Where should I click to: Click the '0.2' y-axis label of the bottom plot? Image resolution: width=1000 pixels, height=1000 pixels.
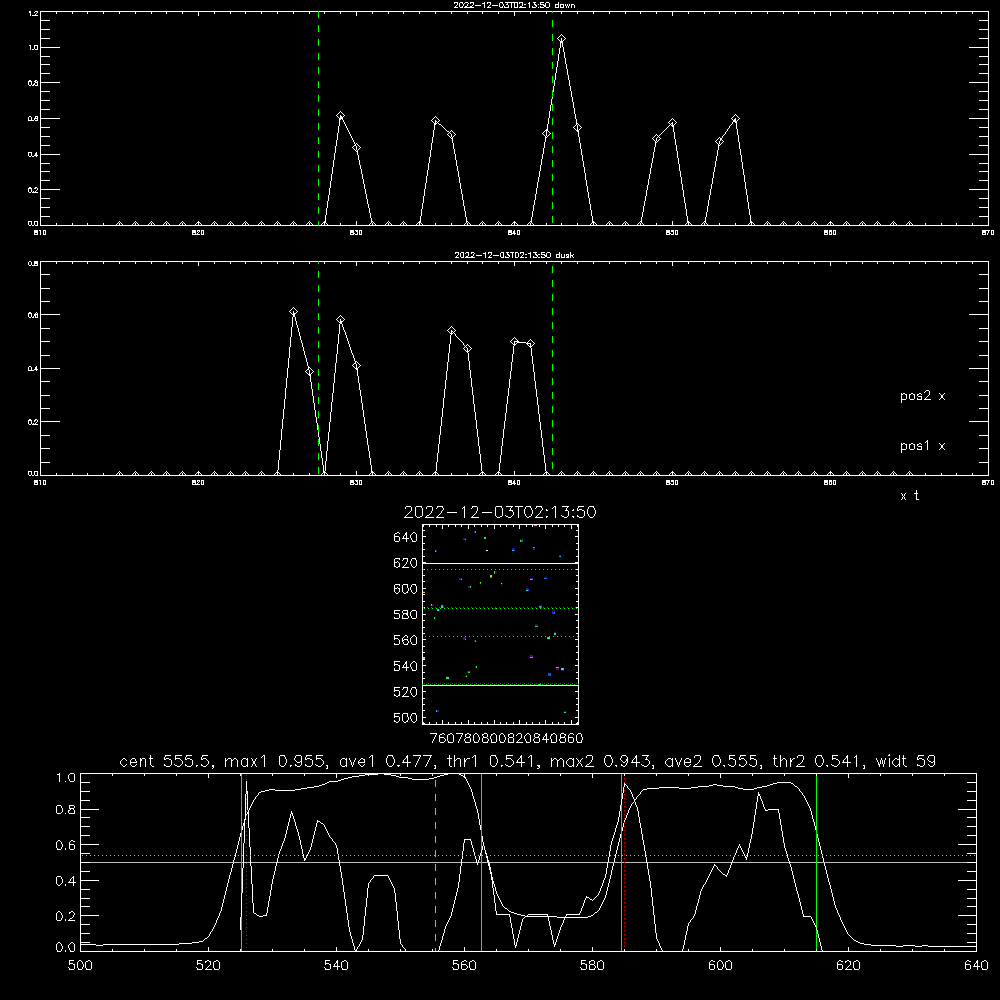[x=66, y=916]
